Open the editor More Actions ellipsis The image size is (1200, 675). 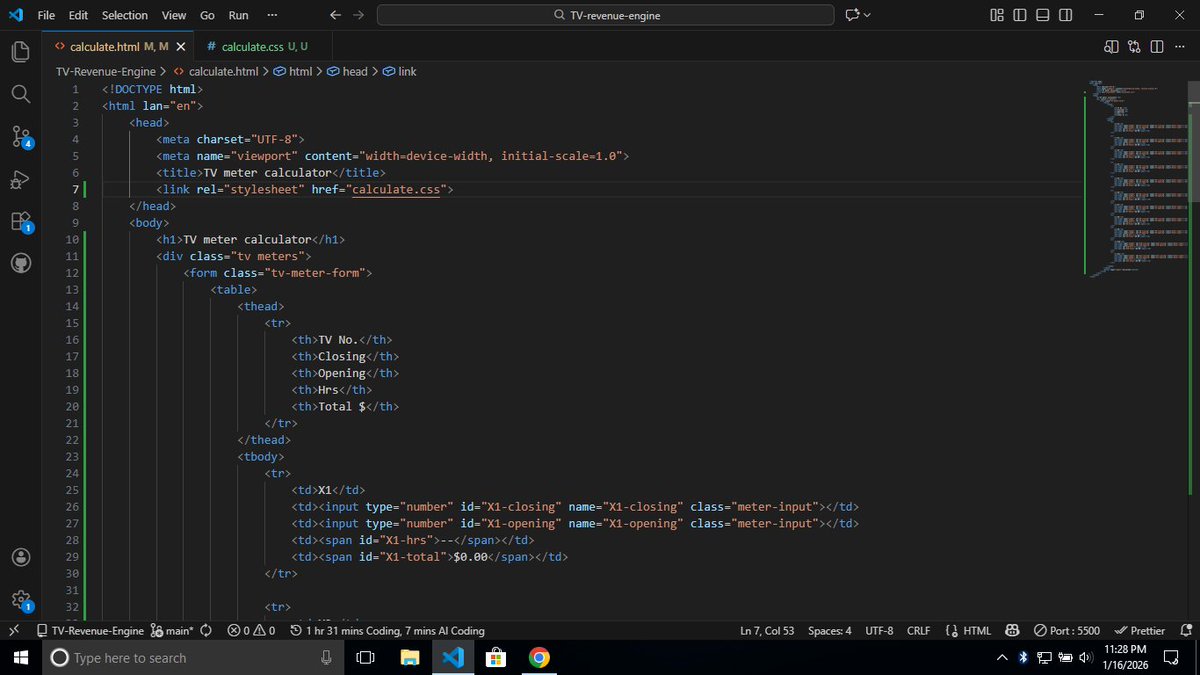pos(1180,46)
